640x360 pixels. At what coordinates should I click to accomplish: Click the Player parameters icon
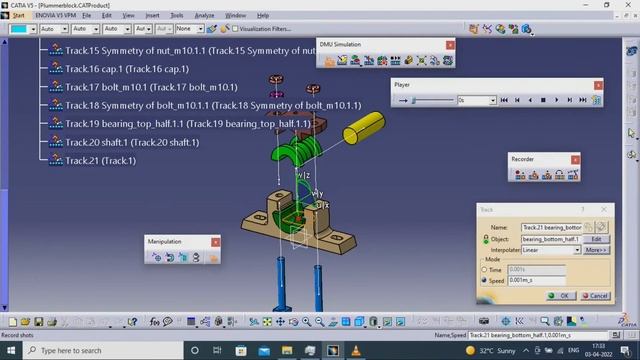[596, 100]
